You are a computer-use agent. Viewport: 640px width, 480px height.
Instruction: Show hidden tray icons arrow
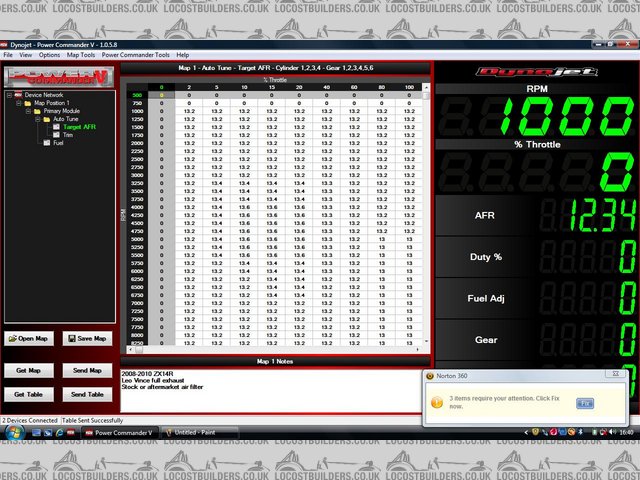(x=526, y=432)
